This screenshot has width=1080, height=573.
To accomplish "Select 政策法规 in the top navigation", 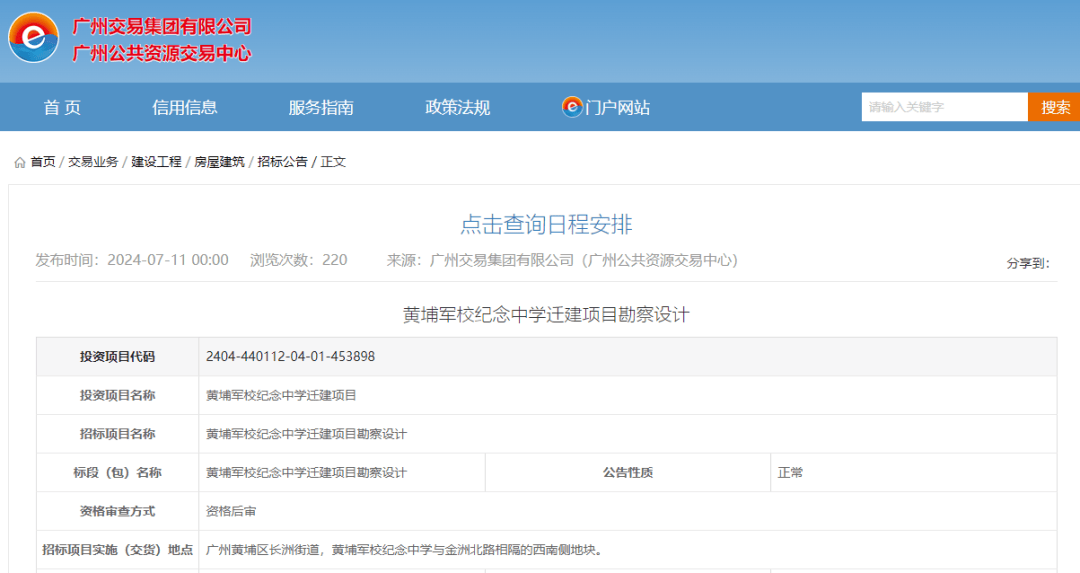I will tap(458, 107).
